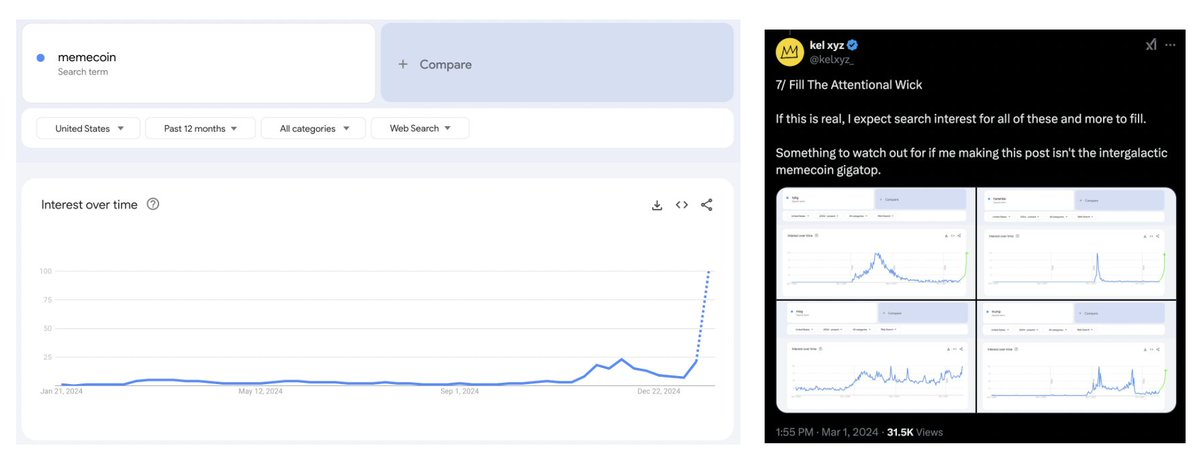
Task: Open the embed code icon
Action: point(682,205)
